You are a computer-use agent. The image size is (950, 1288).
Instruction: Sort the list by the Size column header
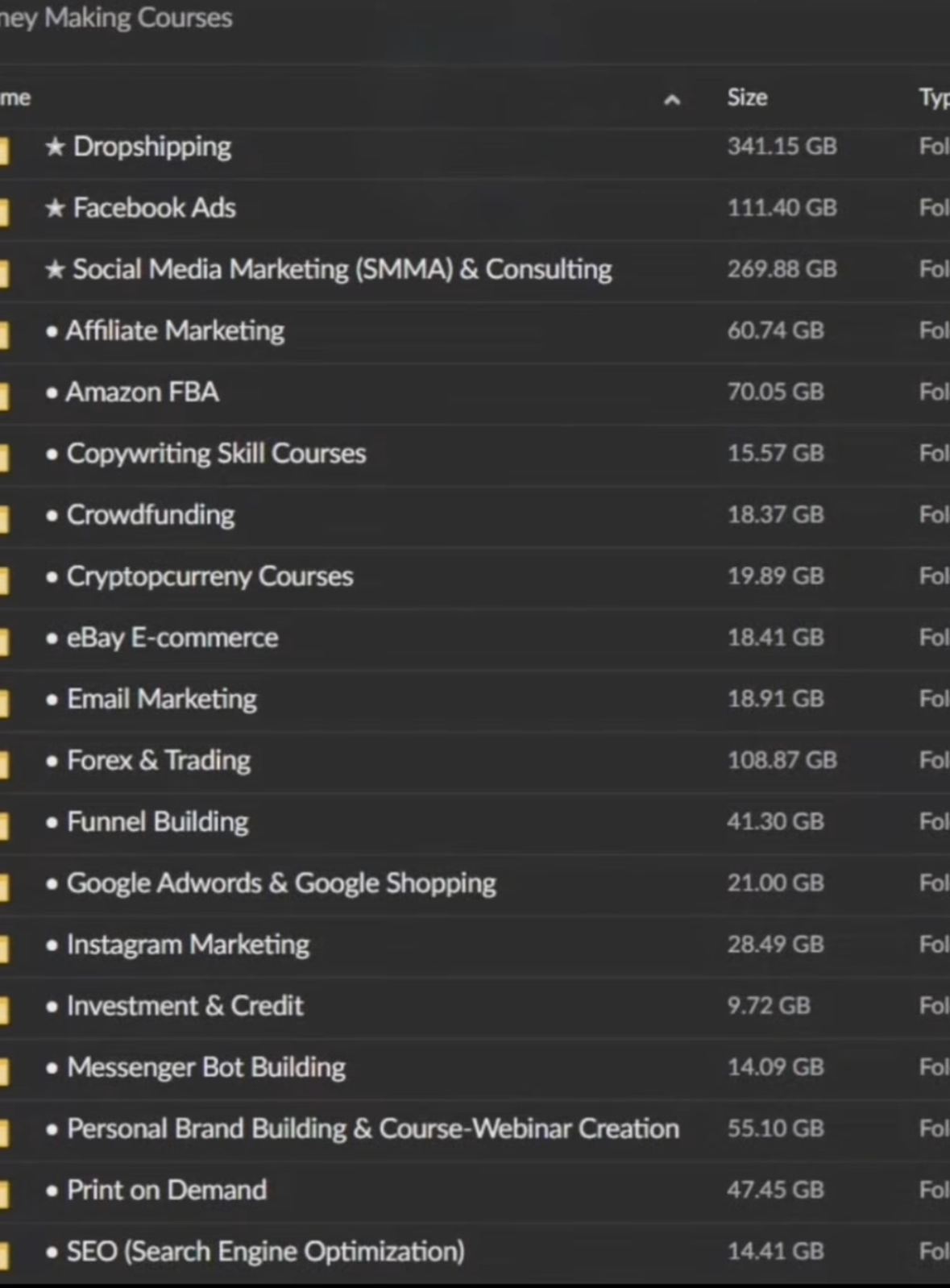coord(747,98)
